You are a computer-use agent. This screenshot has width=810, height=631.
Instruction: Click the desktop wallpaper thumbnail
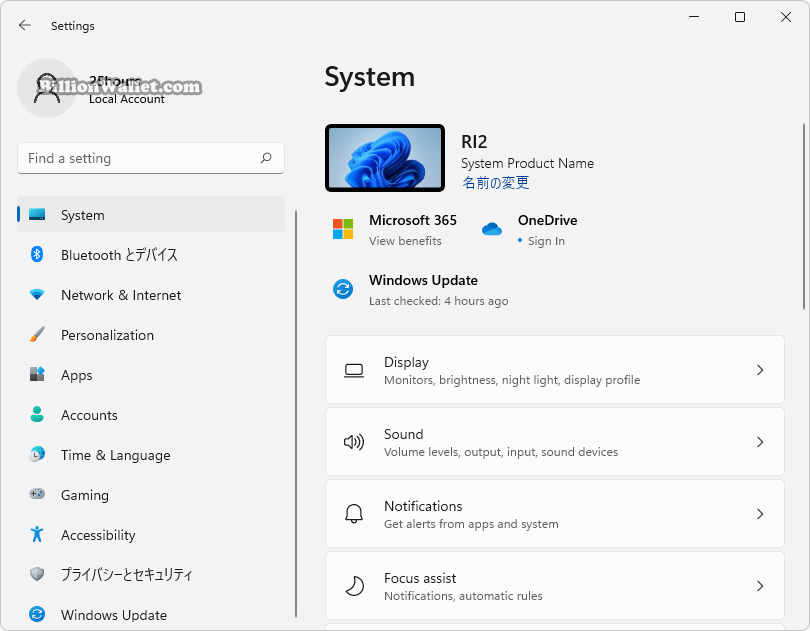385,158
